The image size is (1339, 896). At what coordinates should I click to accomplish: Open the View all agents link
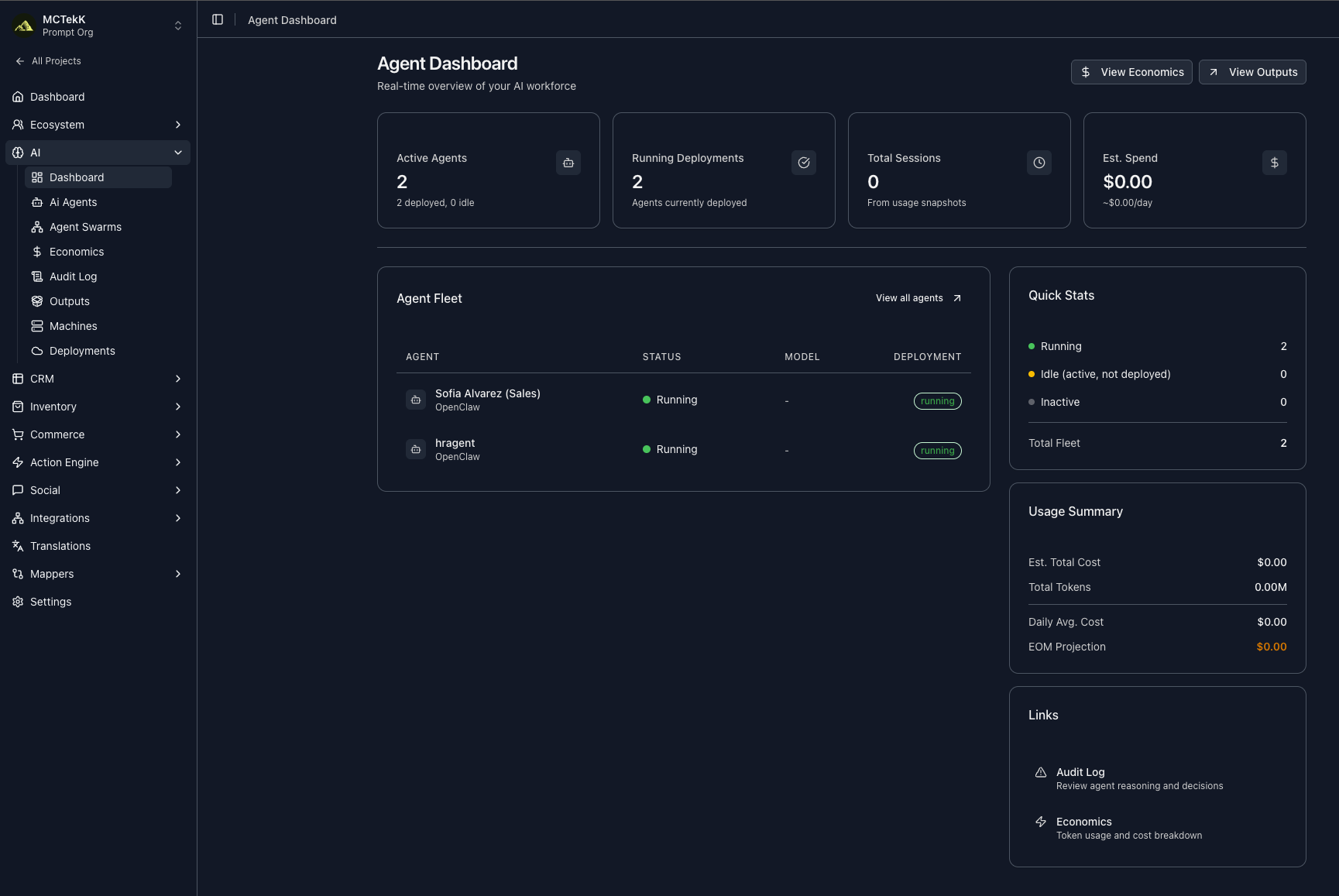point(918,298)
